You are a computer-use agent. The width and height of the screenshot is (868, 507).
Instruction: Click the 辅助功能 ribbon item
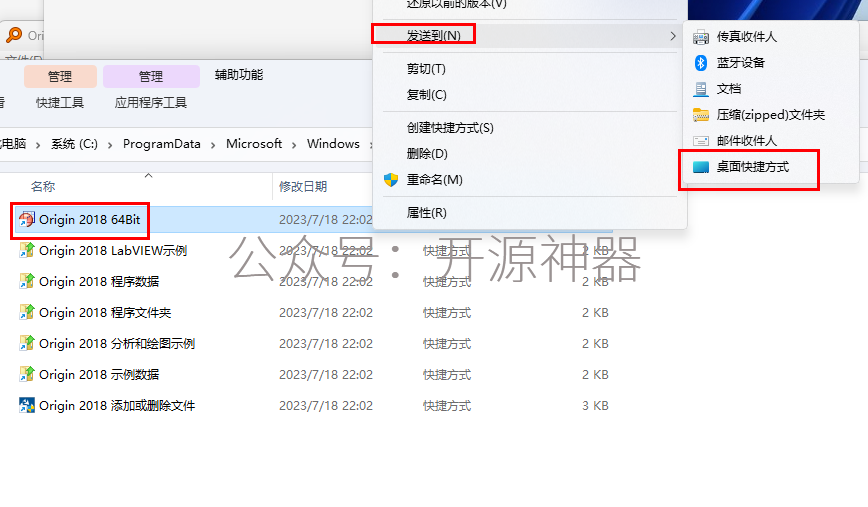239,75
